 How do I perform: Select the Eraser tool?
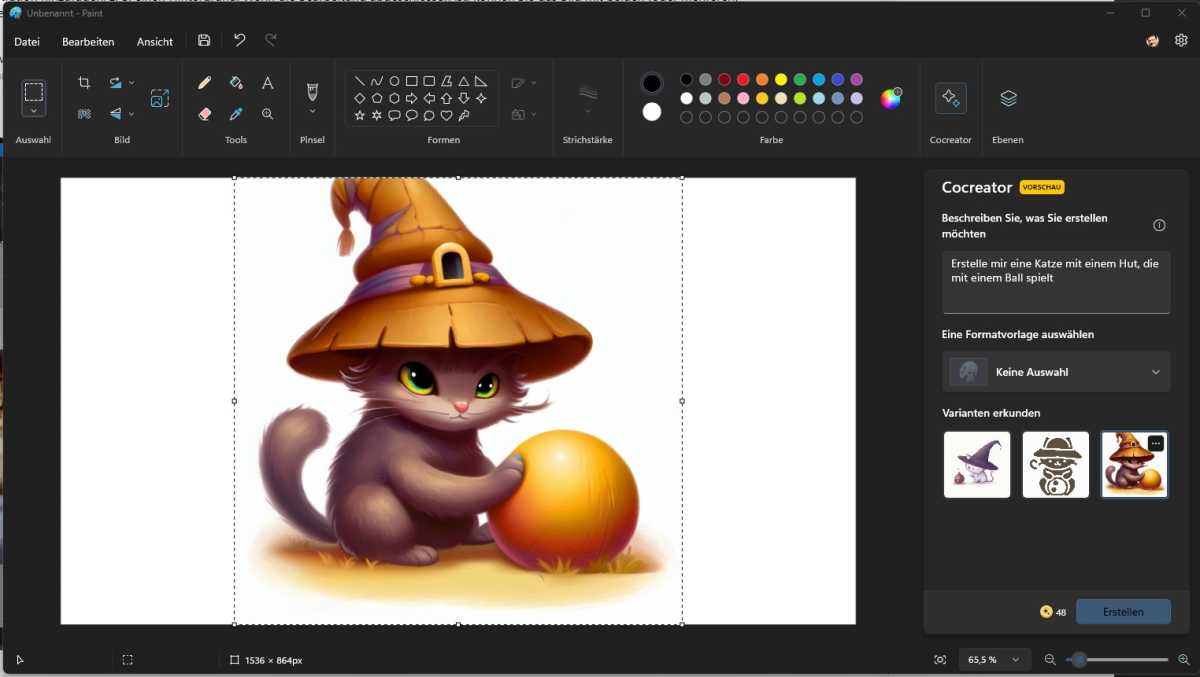[204, 114]
